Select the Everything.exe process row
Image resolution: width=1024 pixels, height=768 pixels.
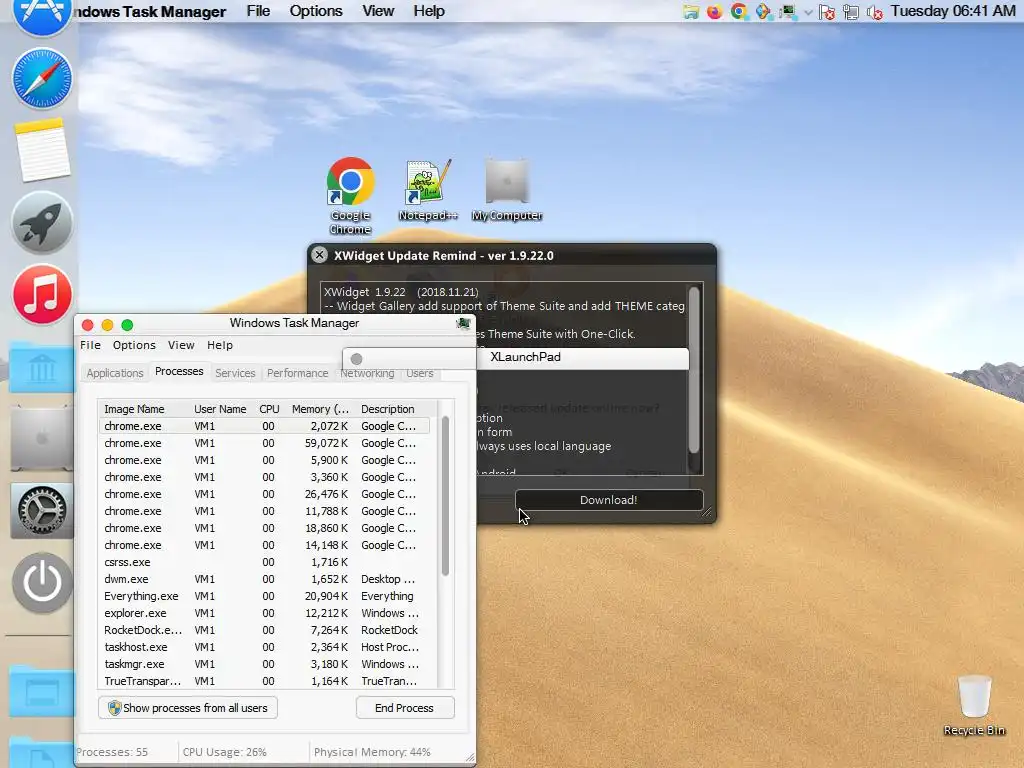click(x=264, y=596)
